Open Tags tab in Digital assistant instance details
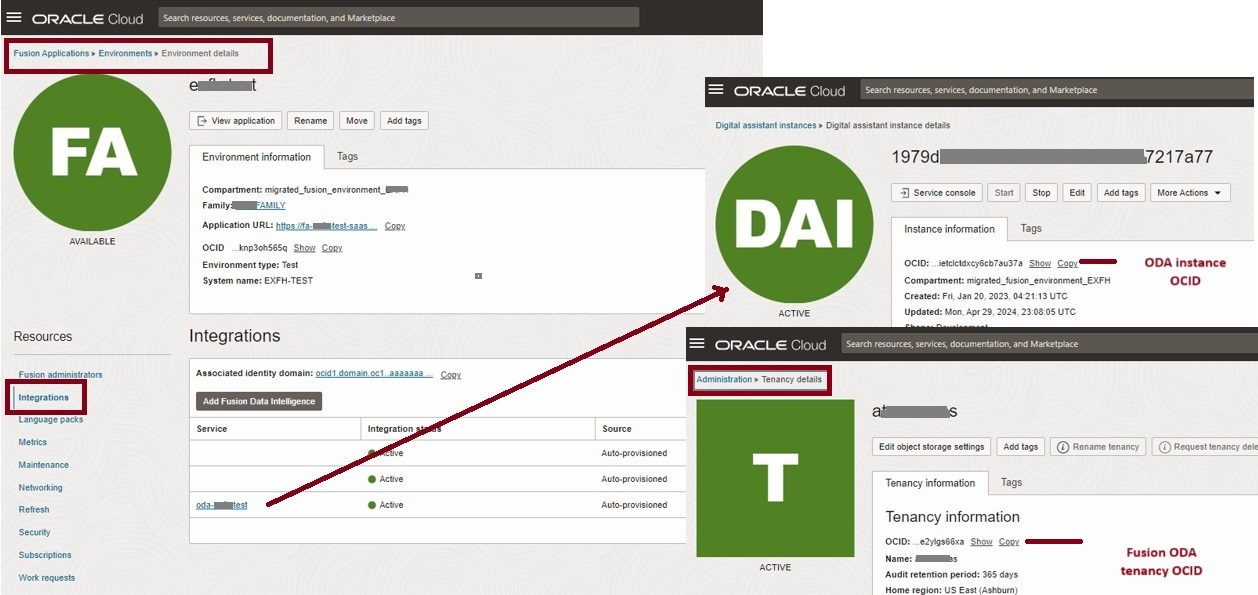Image resolution: width=1258 pixels, height=595 pixels. [x=1031, y=228]
